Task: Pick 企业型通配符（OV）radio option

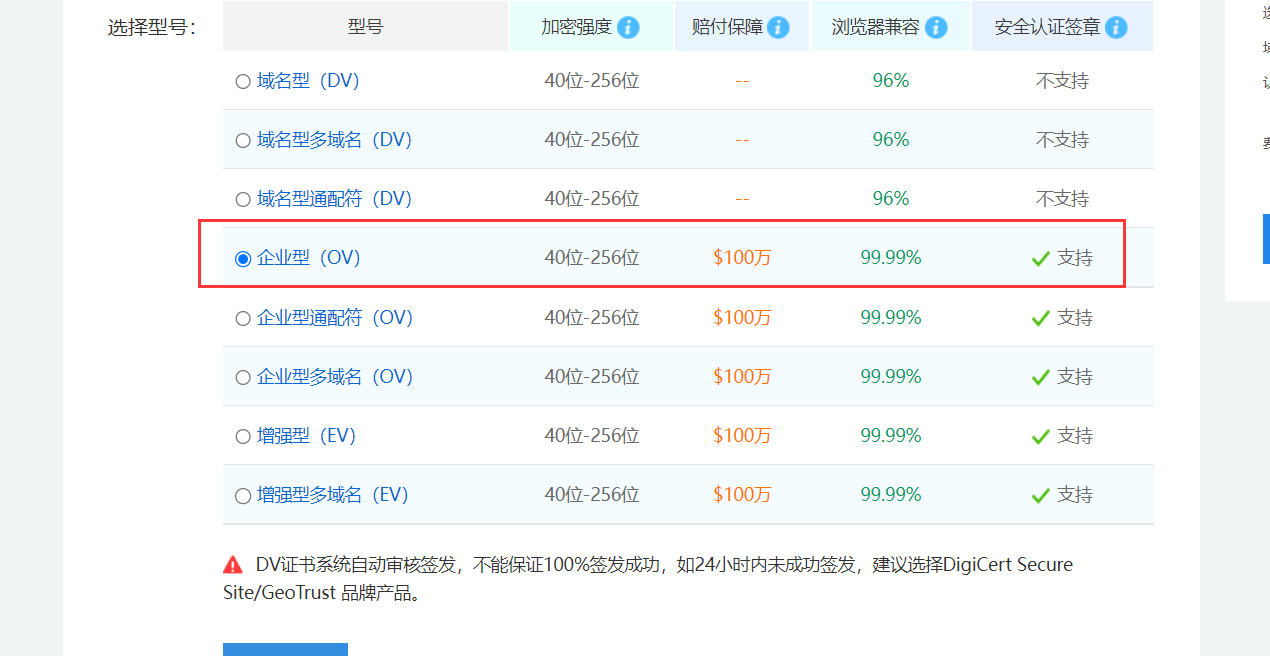Action: (243, 319)
